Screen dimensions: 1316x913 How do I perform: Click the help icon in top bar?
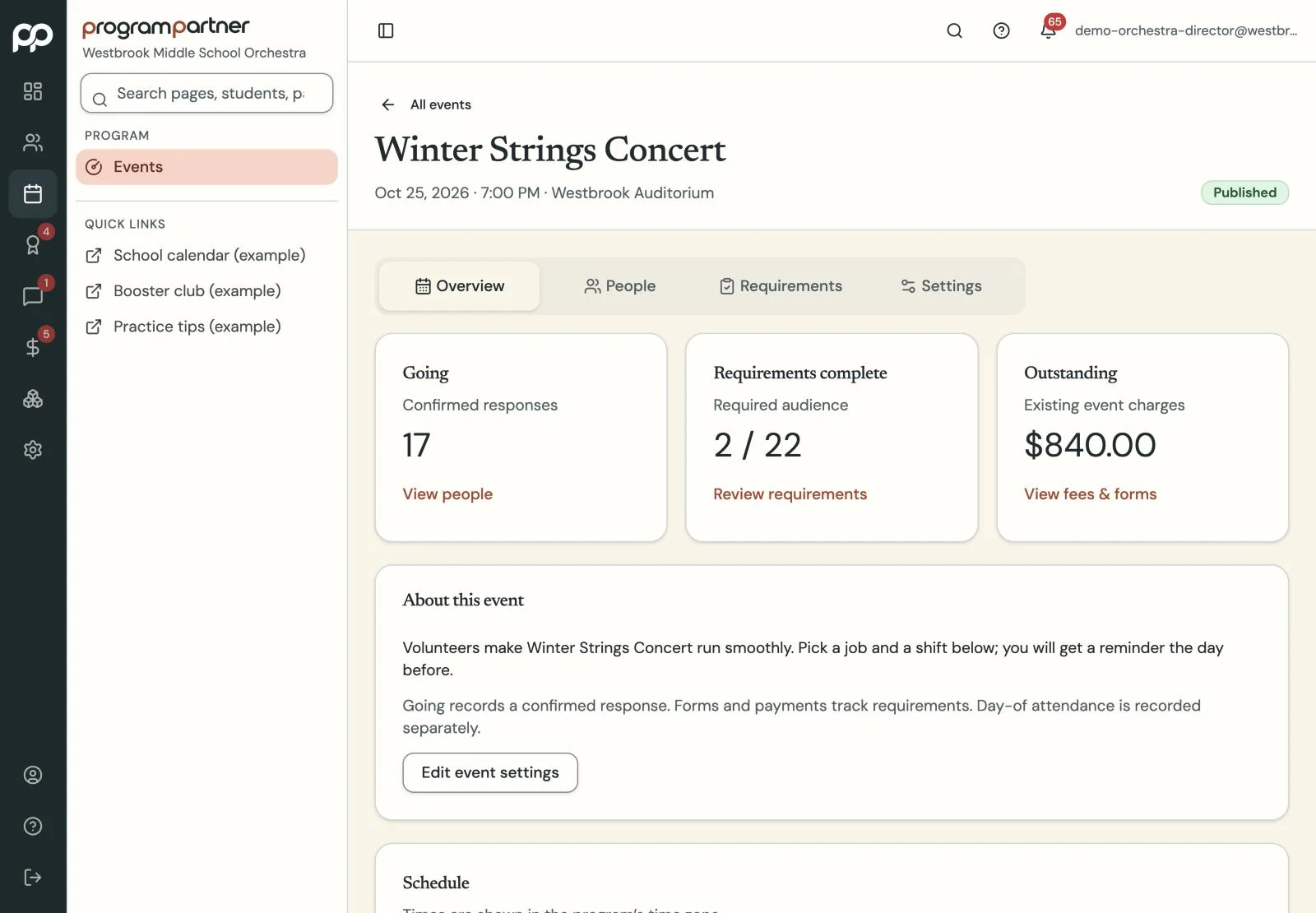[x=1001, y=30]
